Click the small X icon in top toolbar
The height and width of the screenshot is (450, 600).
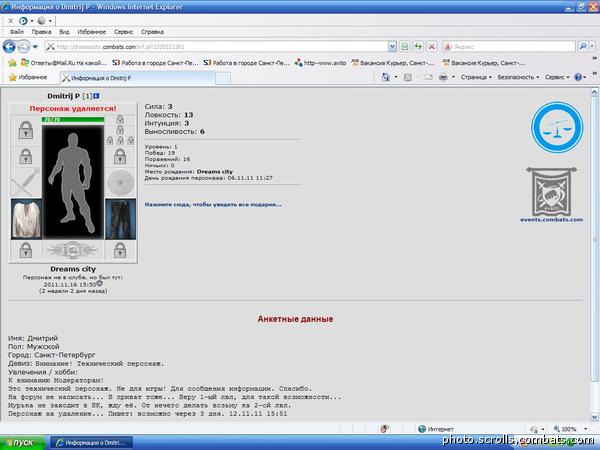click(10, 21)
